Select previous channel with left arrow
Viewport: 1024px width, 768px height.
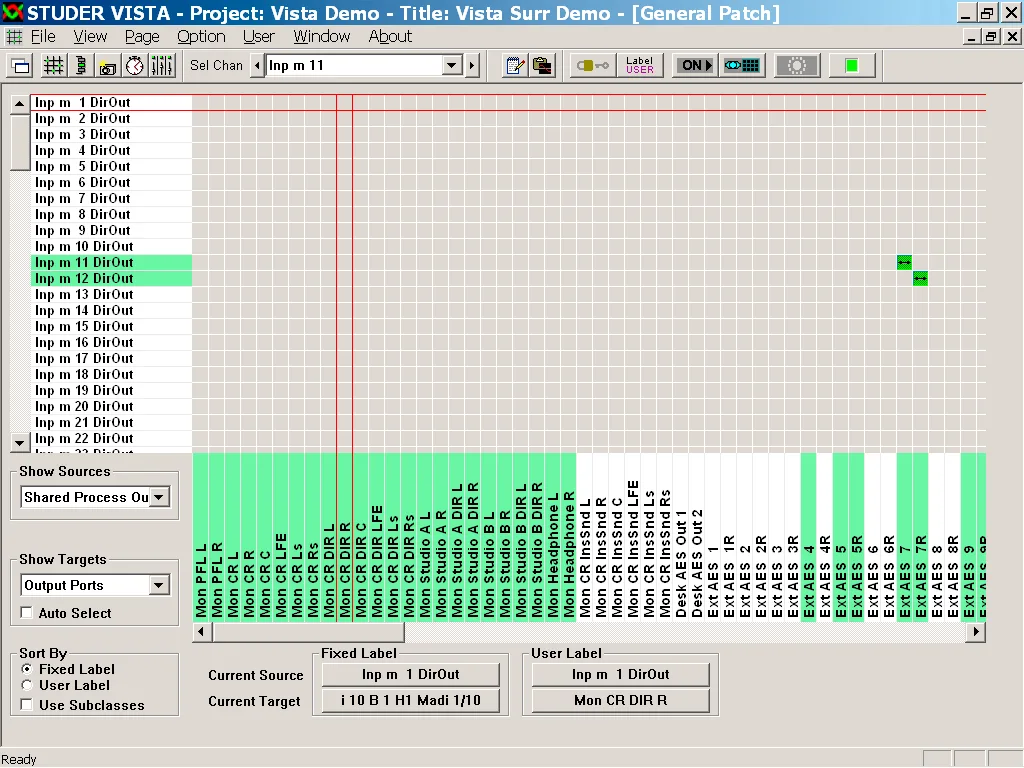click(x=257, y=65)
